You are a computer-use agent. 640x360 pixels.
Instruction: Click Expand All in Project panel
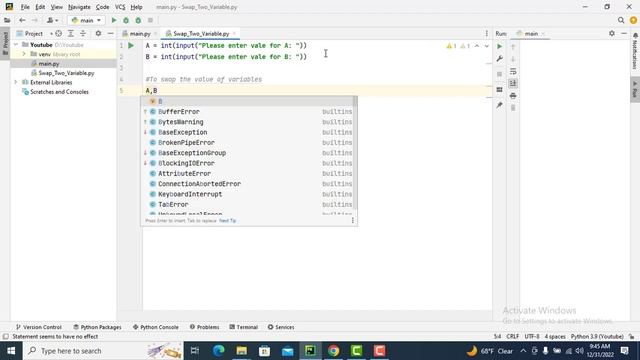(71, 33)
